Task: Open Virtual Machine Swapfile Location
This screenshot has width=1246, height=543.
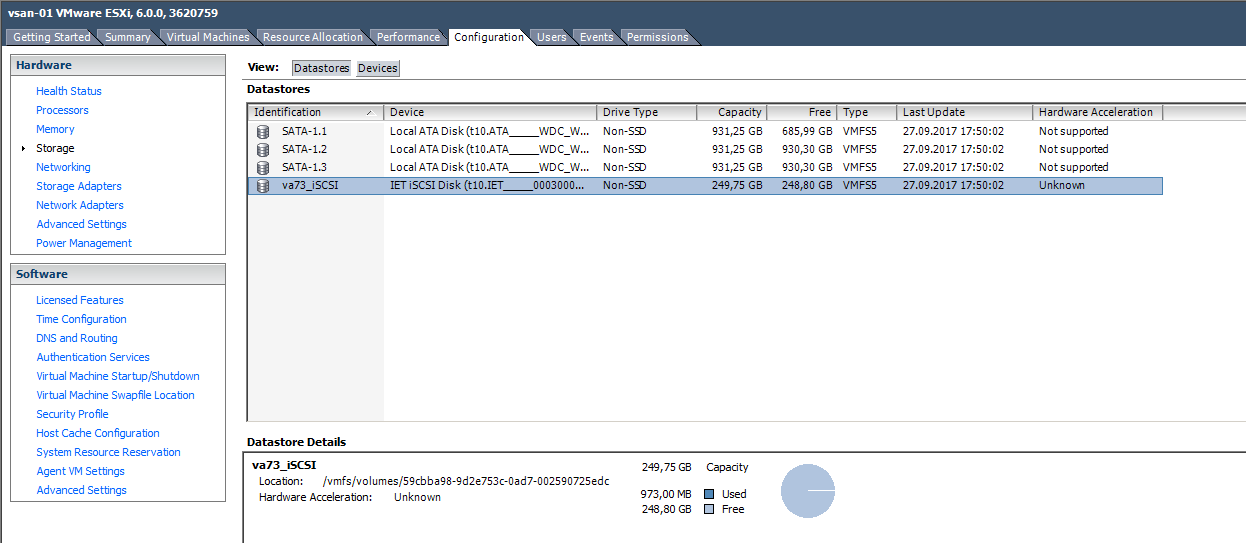Action: coord(115,395)
